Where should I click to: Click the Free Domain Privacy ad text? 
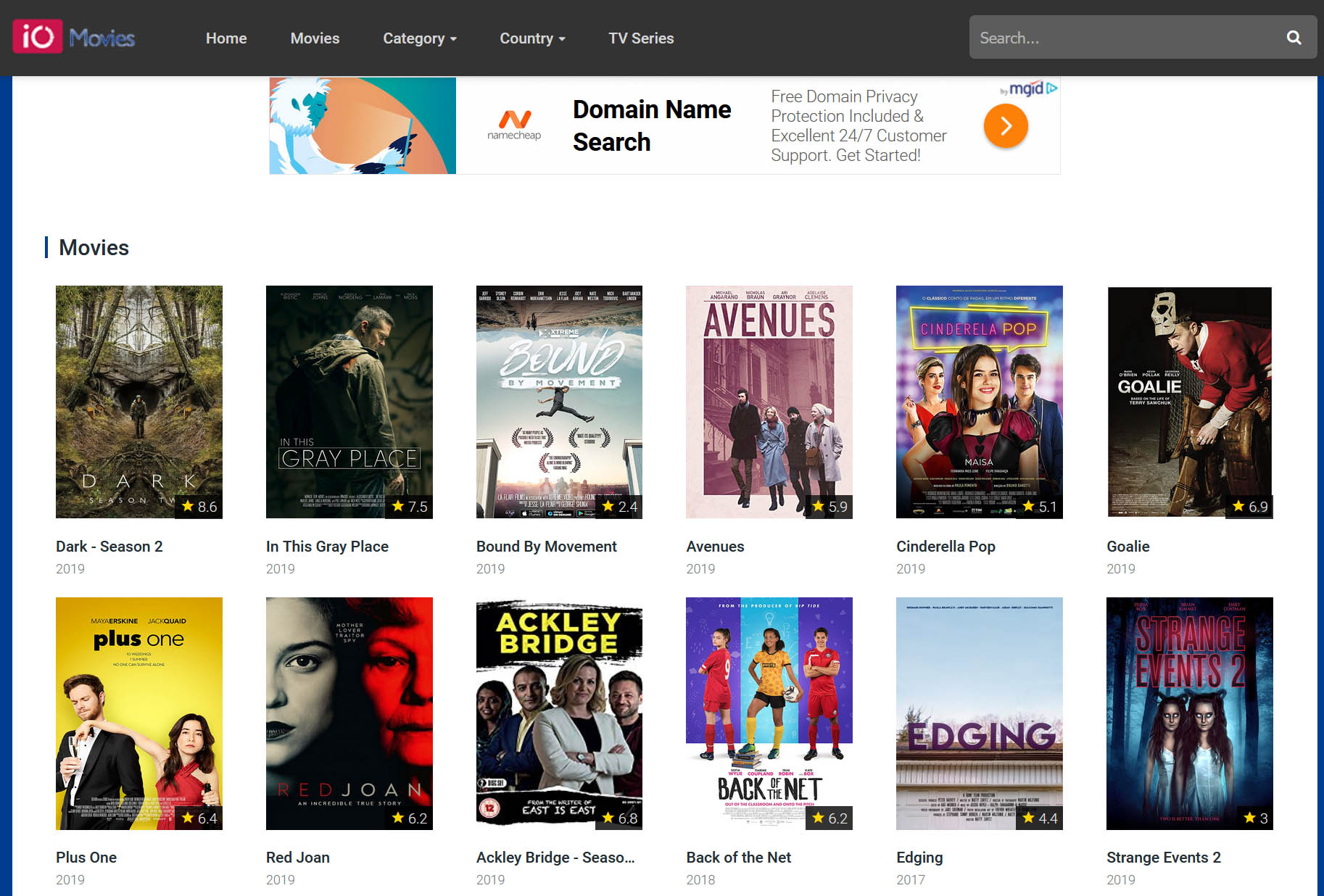pos(858,125)
